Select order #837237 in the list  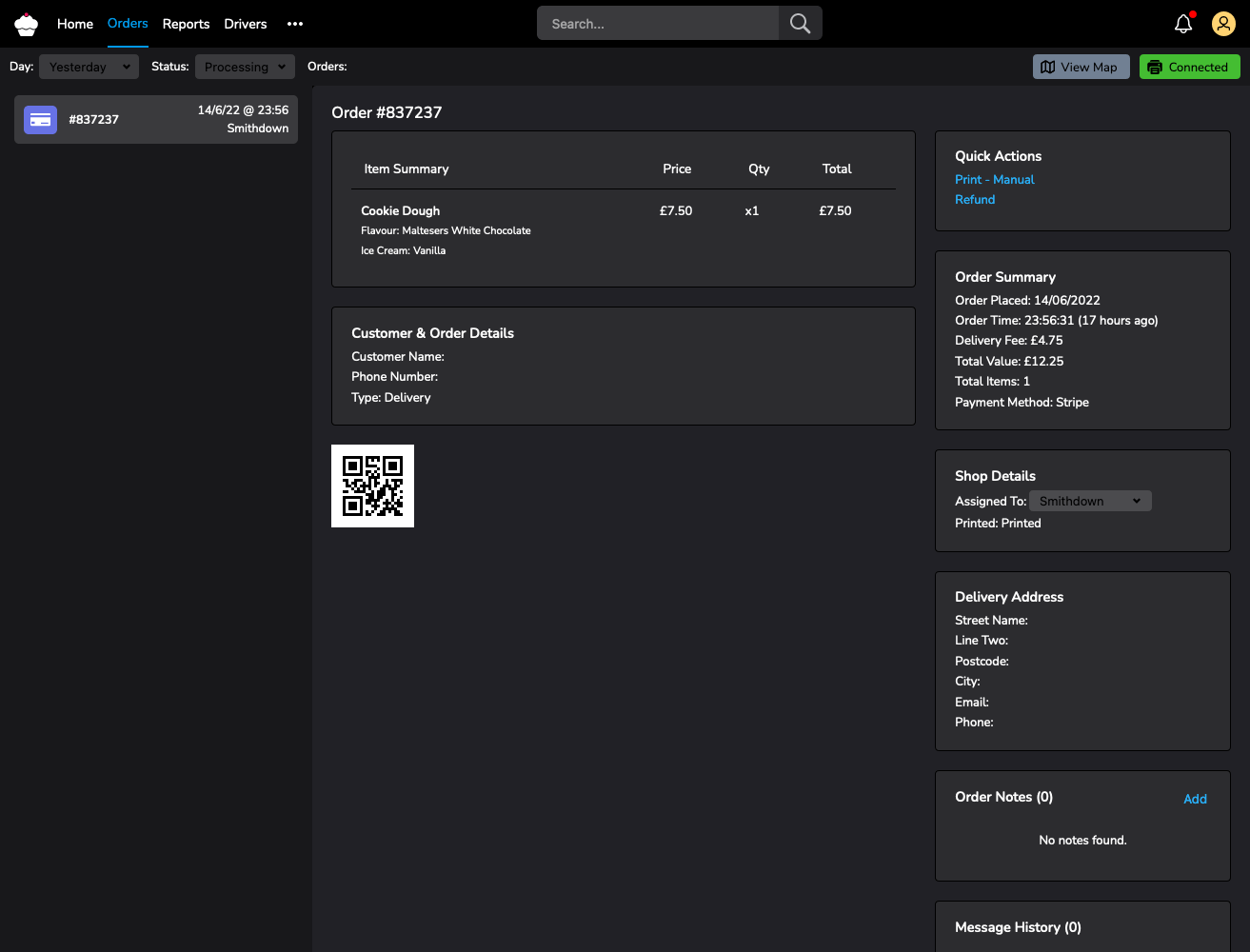156,120
